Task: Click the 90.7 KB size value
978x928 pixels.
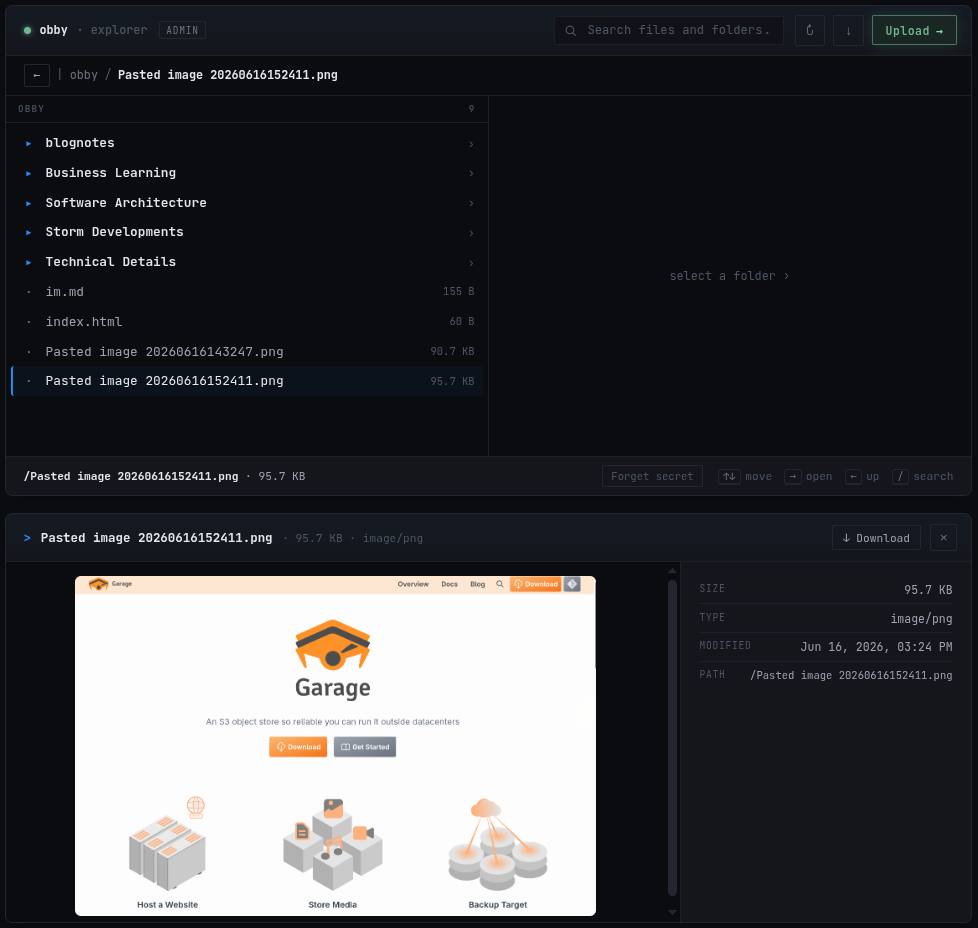Action: tap(452, 351)
